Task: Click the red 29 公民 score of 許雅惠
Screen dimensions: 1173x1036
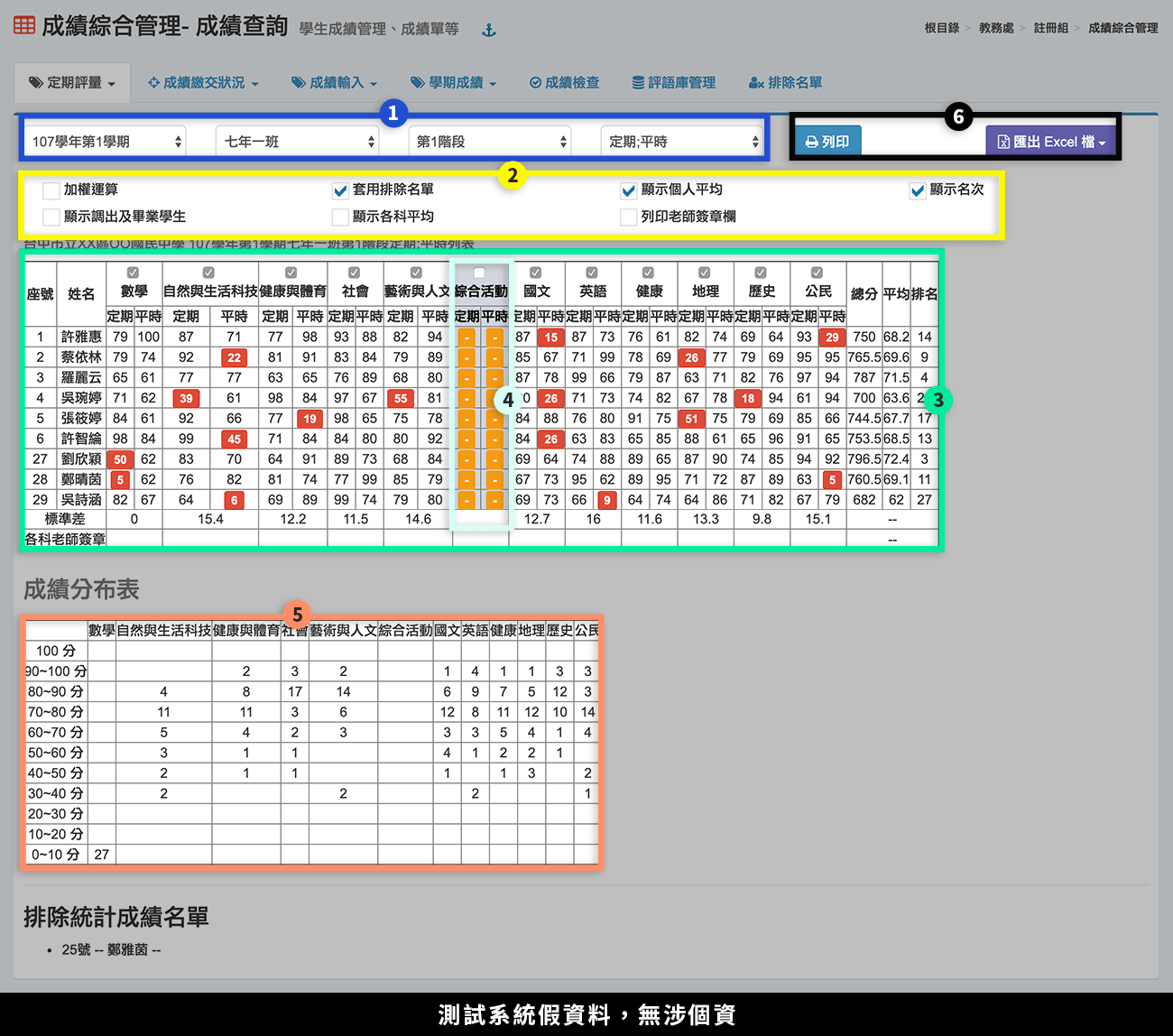Action: (832, 338)
